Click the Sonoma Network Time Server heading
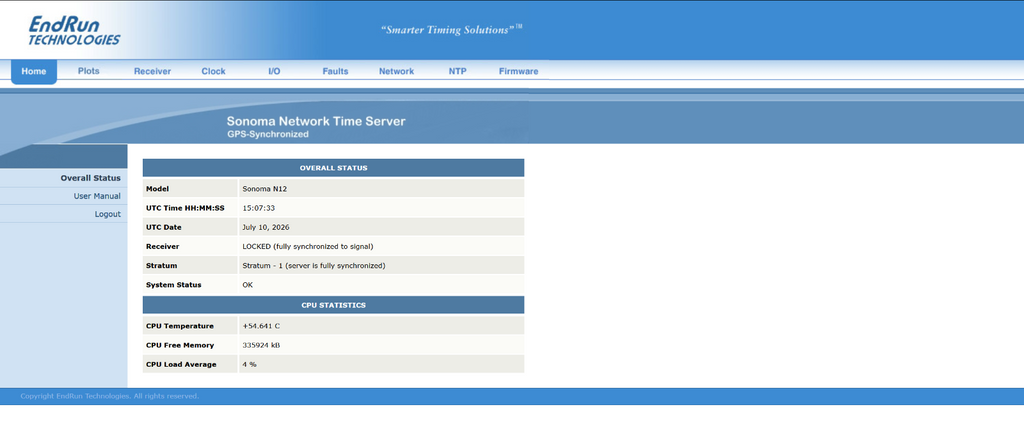1024x432 pixels. 316,121
